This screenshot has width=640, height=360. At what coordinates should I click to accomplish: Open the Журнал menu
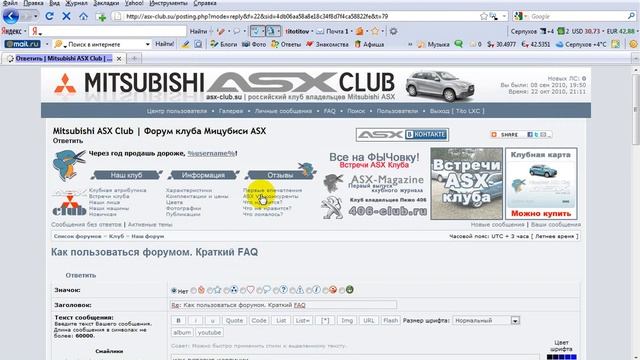[76, 3]
